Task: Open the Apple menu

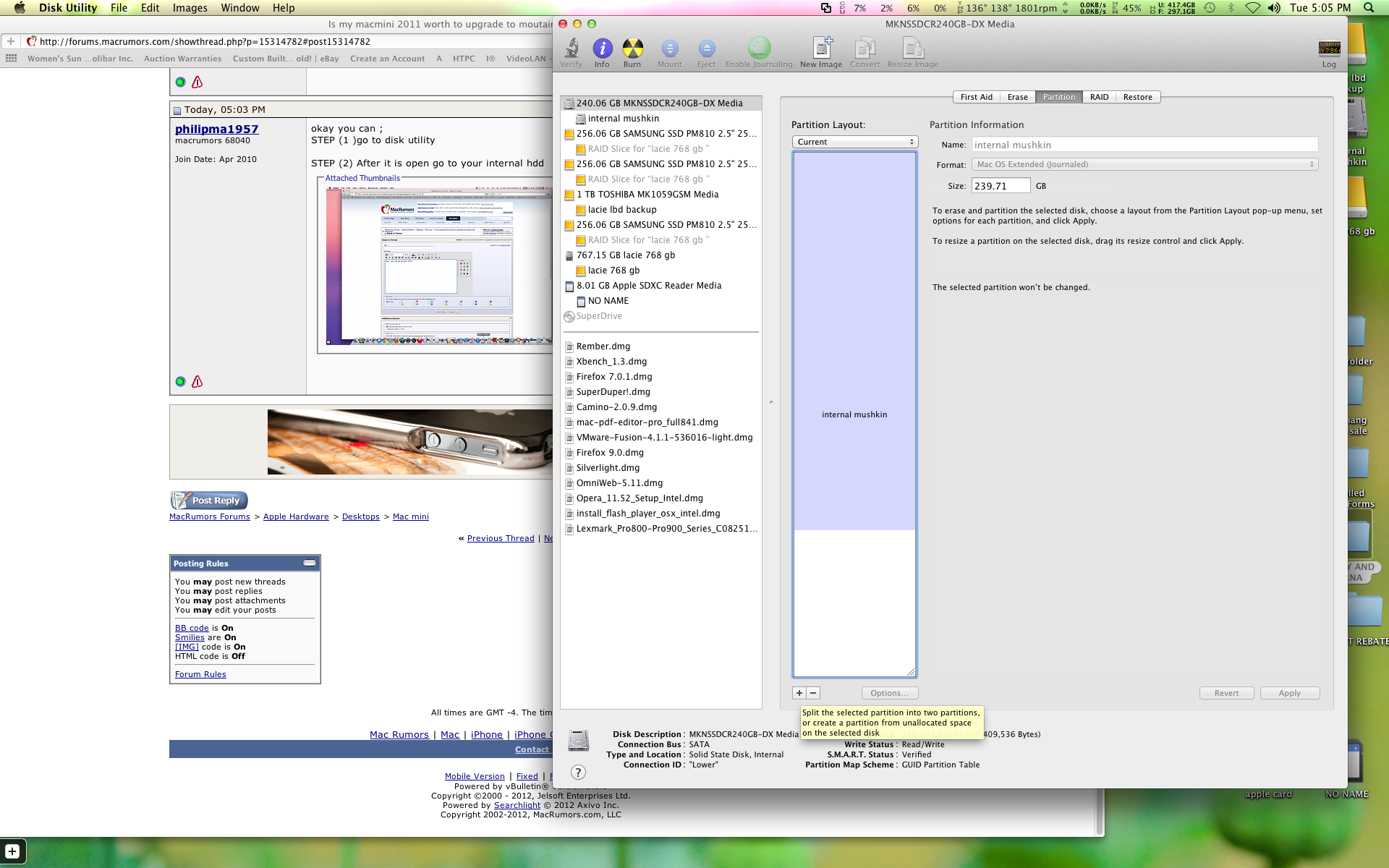Action: pos(20,8)
